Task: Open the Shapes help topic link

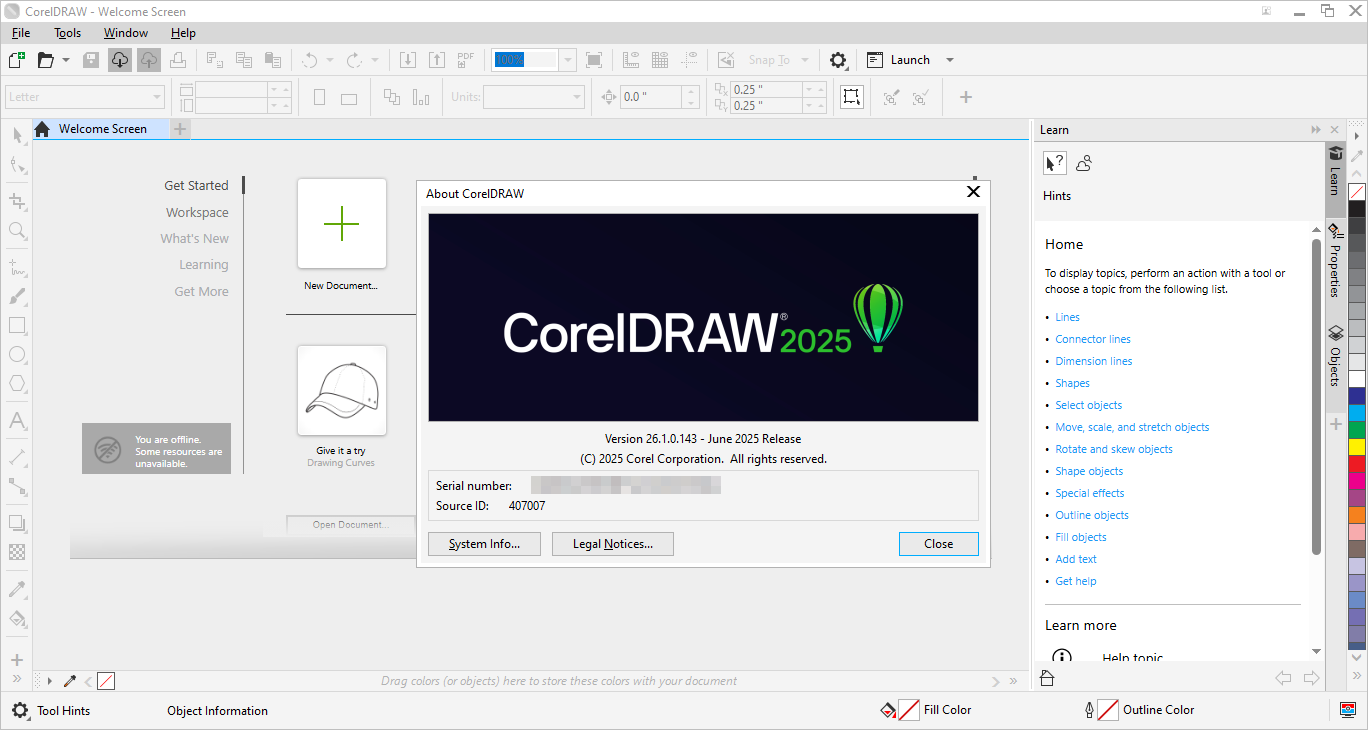Action: tap(1072, 382)
